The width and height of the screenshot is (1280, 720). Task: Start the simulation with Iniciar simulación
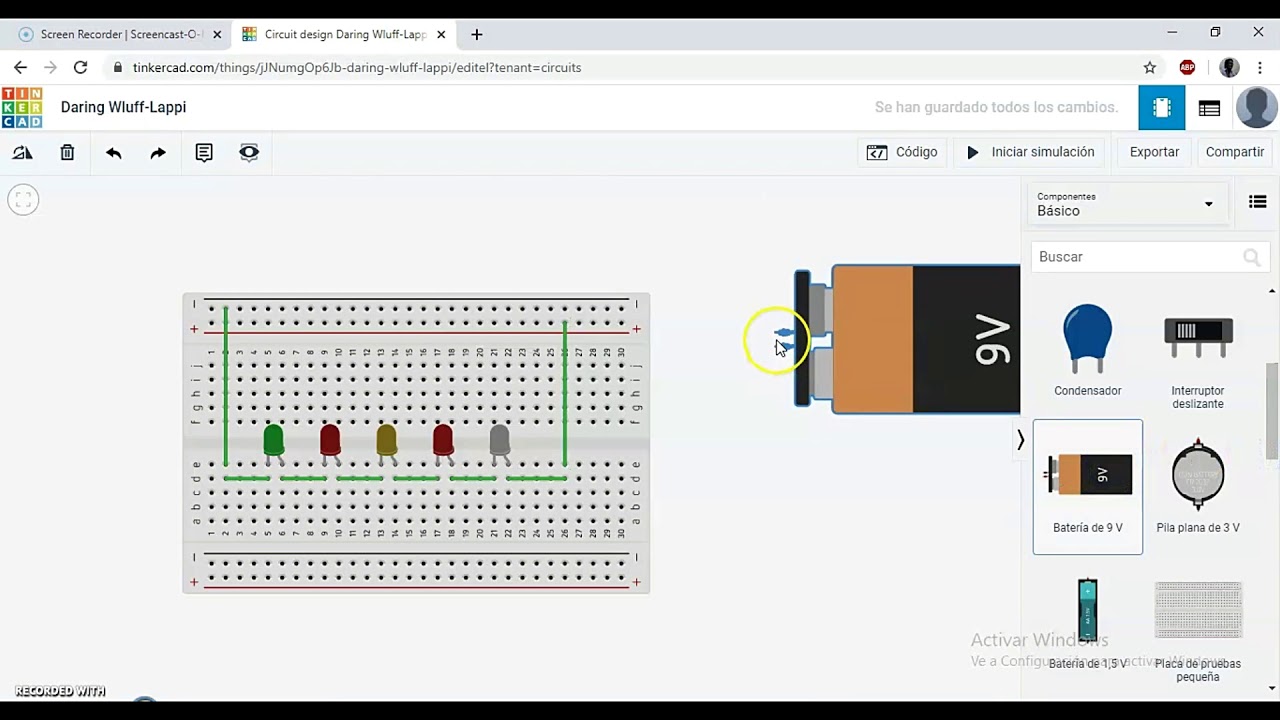click(1030, 152)
